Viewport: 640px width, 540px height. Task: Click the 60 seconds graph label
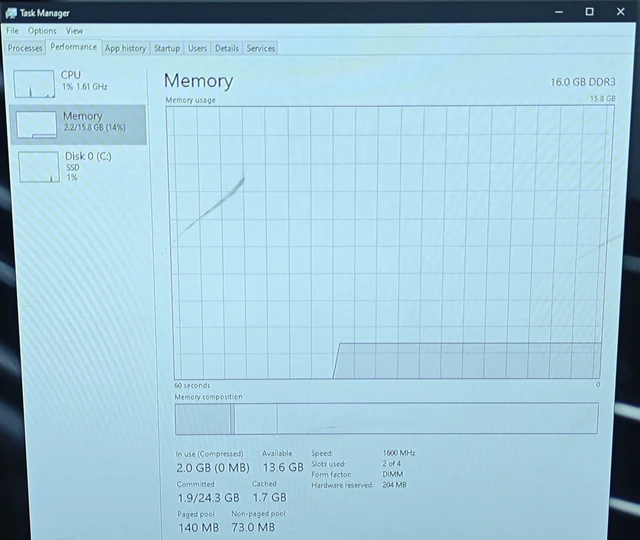click(192, 385)
